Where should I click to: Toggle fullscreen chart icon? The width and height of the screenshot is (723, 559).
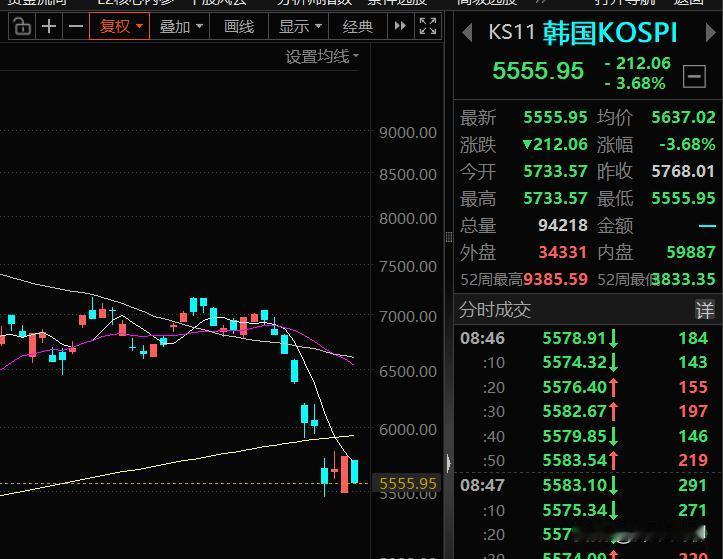tap(428, 26)
